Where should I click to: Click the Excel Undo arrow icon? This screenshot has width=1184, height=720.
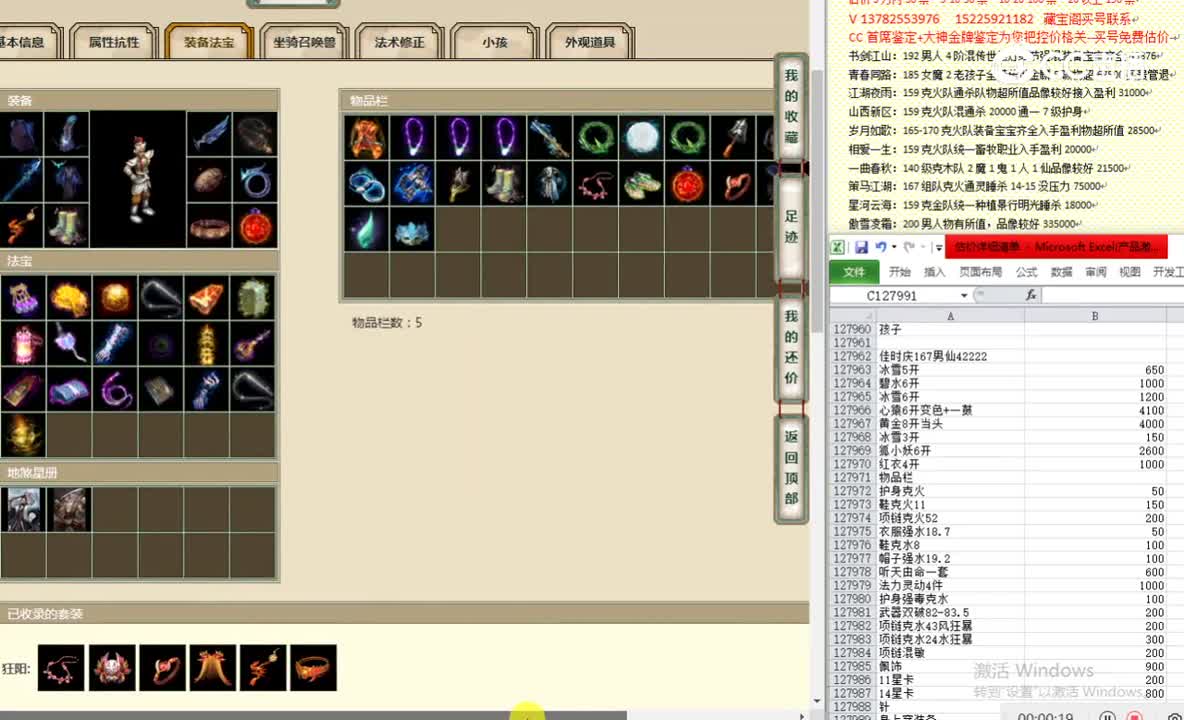[880, 247]
